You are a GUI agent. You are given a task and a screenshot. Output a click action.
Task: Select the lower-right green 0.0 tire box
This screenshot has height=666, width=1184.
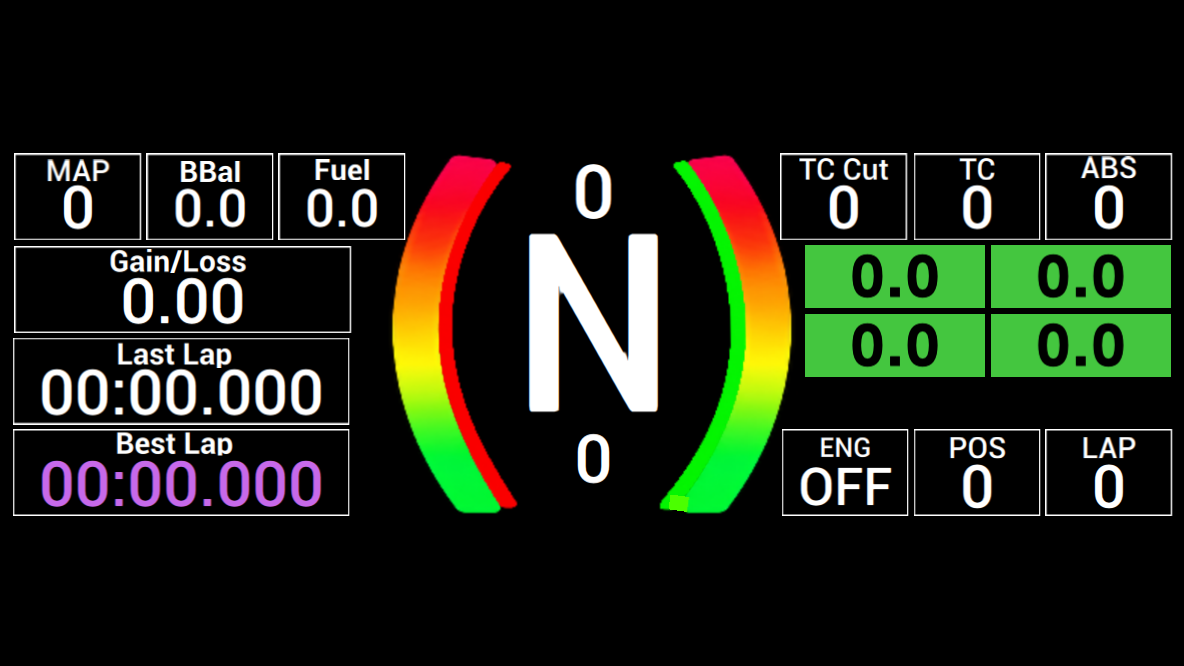pyautogui.click(x=1081, y=345)
